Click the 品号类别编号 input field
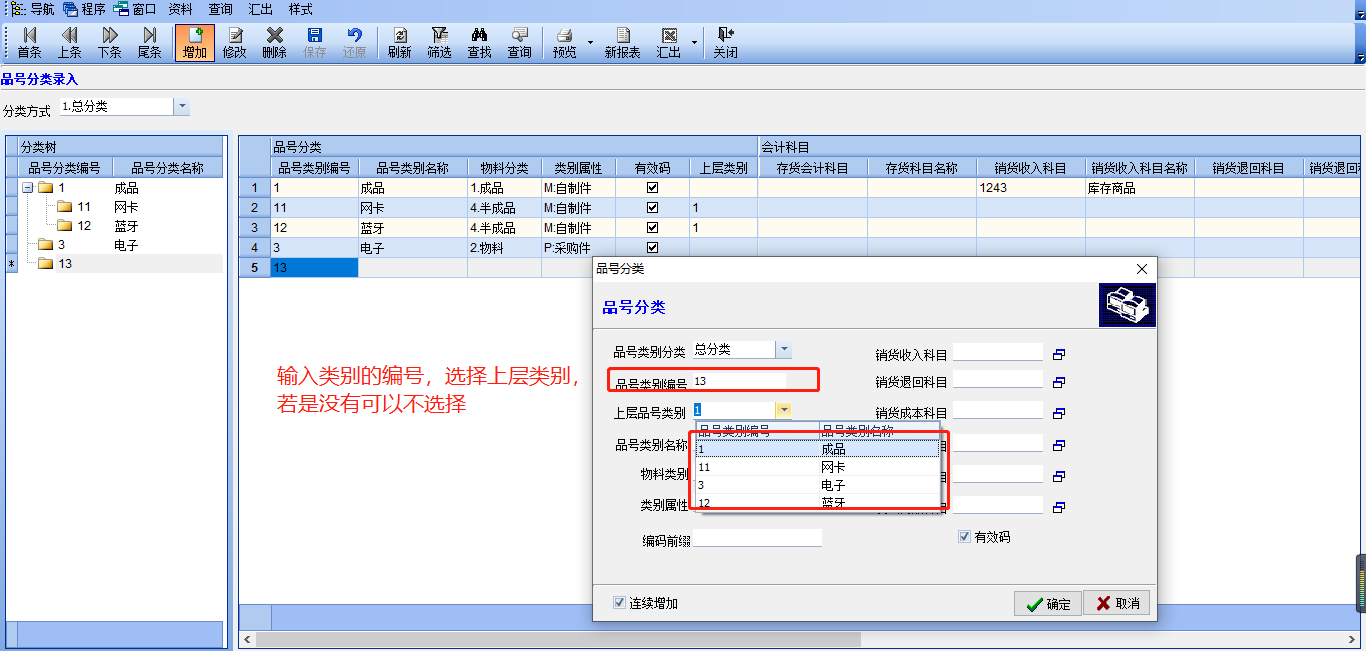 (x=739, y=381)
